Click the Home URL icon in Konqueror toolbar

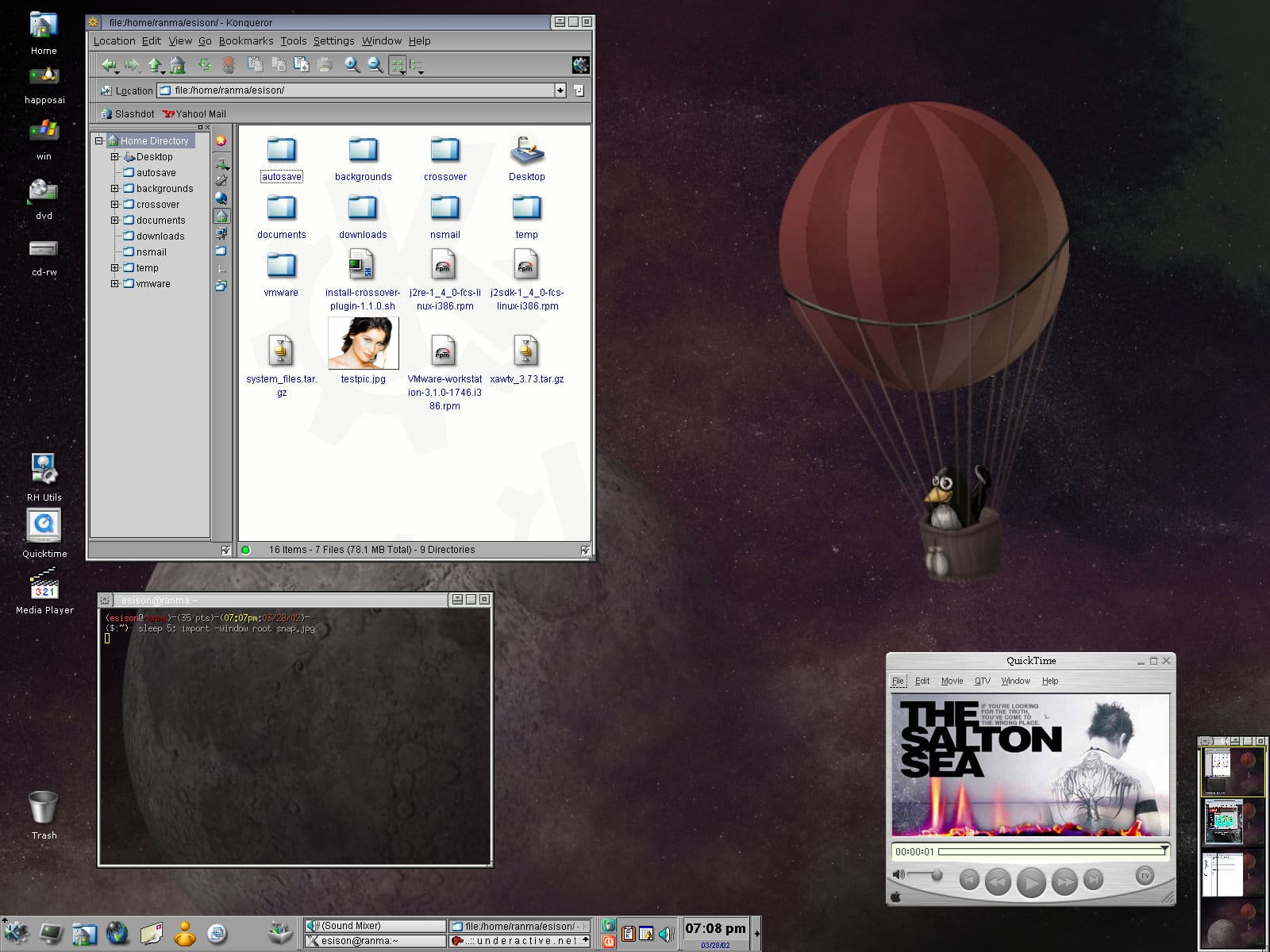178,65
